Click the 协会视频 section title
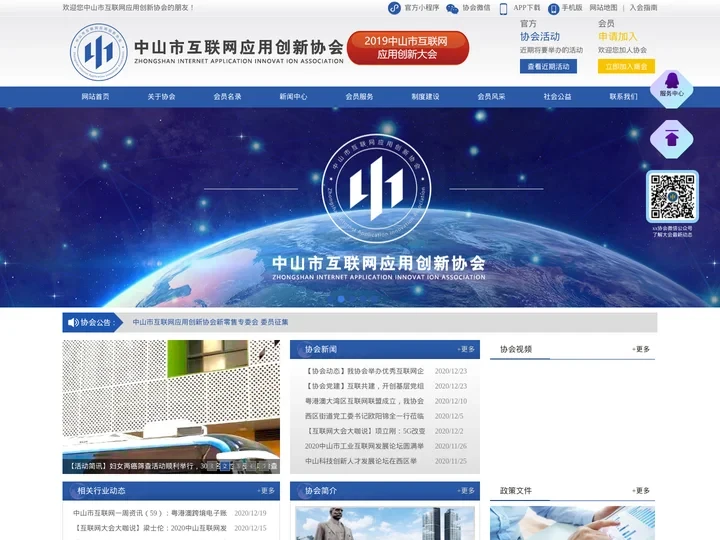Viewport: 720px width, 540px height. coord(516,349)
